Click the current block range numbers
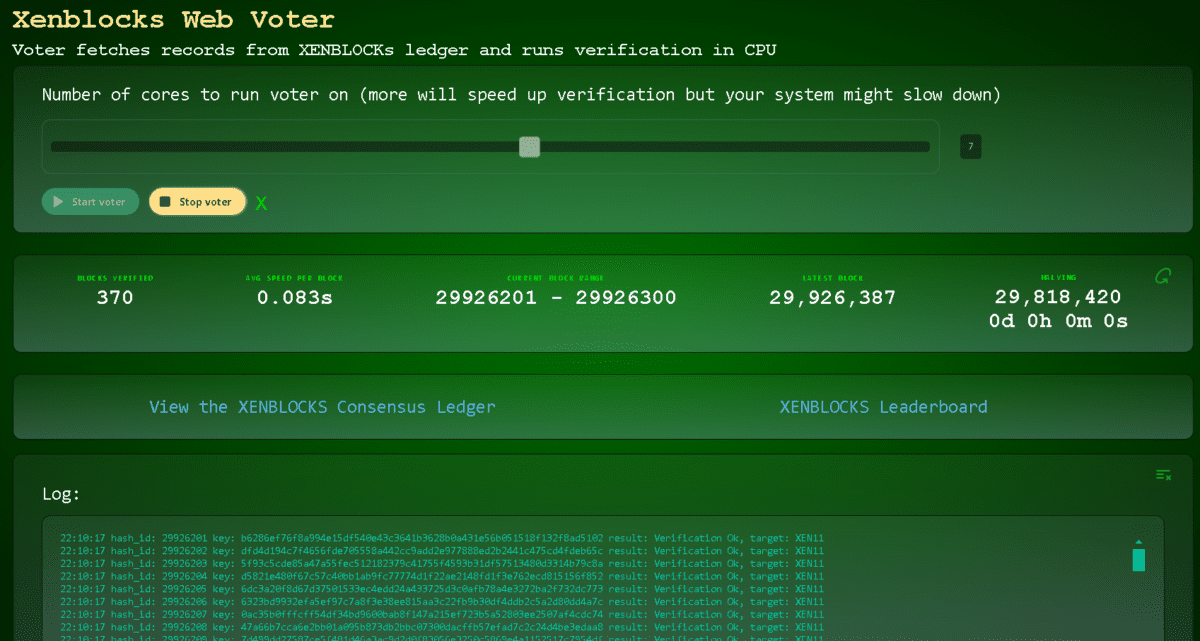 556,298
